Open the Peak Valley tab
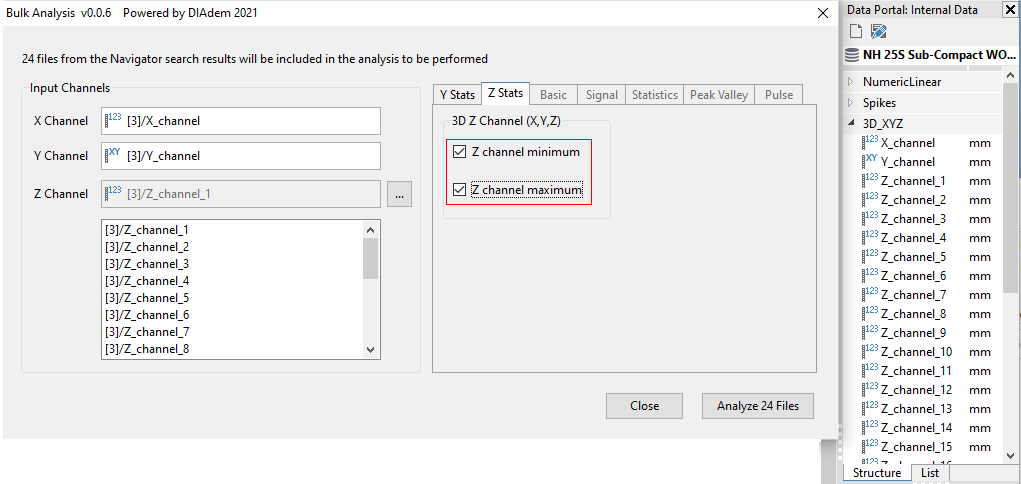Viewport: 1021px width, 484px height. click(718, 95)
